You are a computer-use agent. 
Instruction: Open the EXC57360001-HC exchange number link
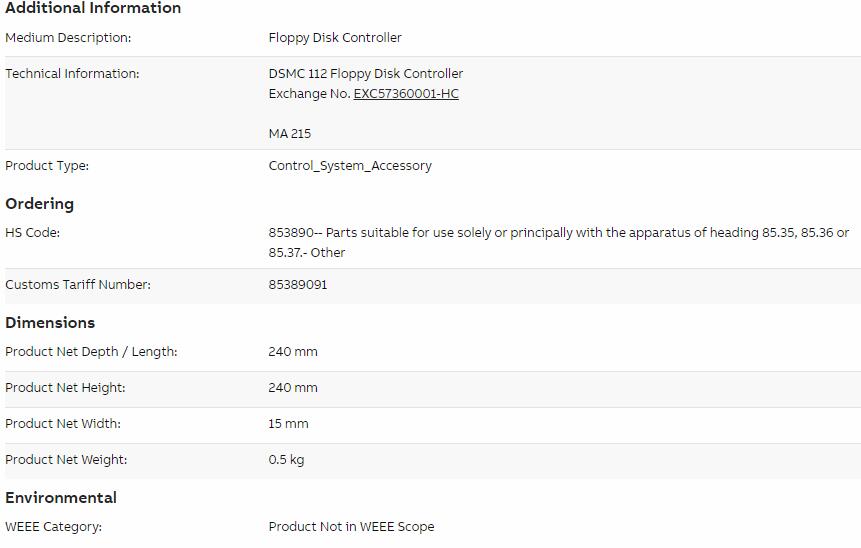coord(406,94)
